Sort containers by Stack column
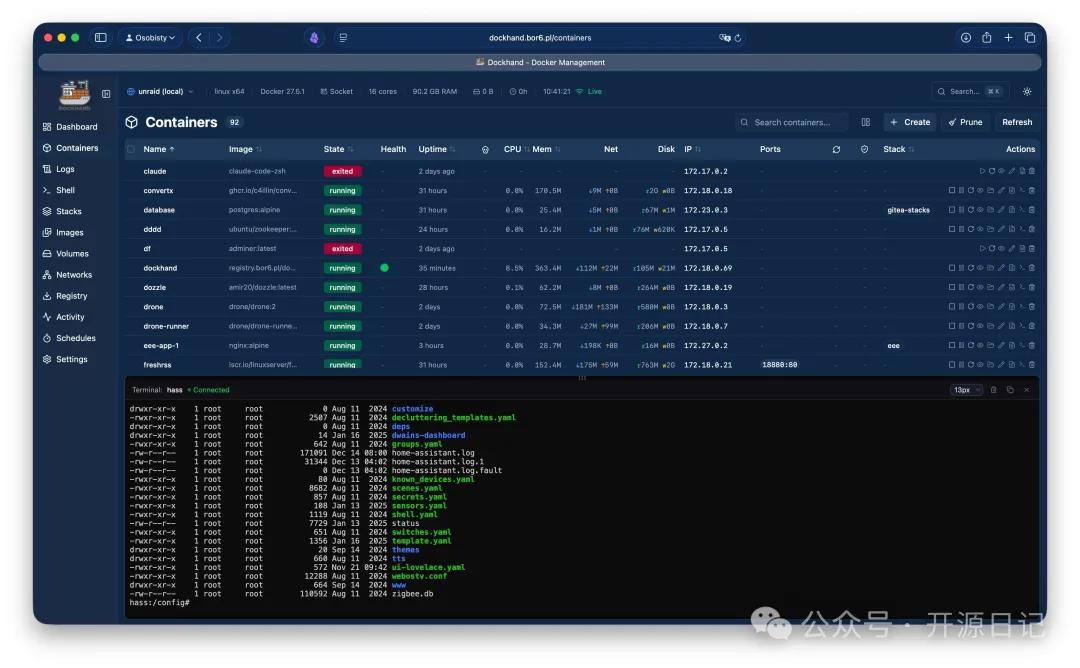 898,149
